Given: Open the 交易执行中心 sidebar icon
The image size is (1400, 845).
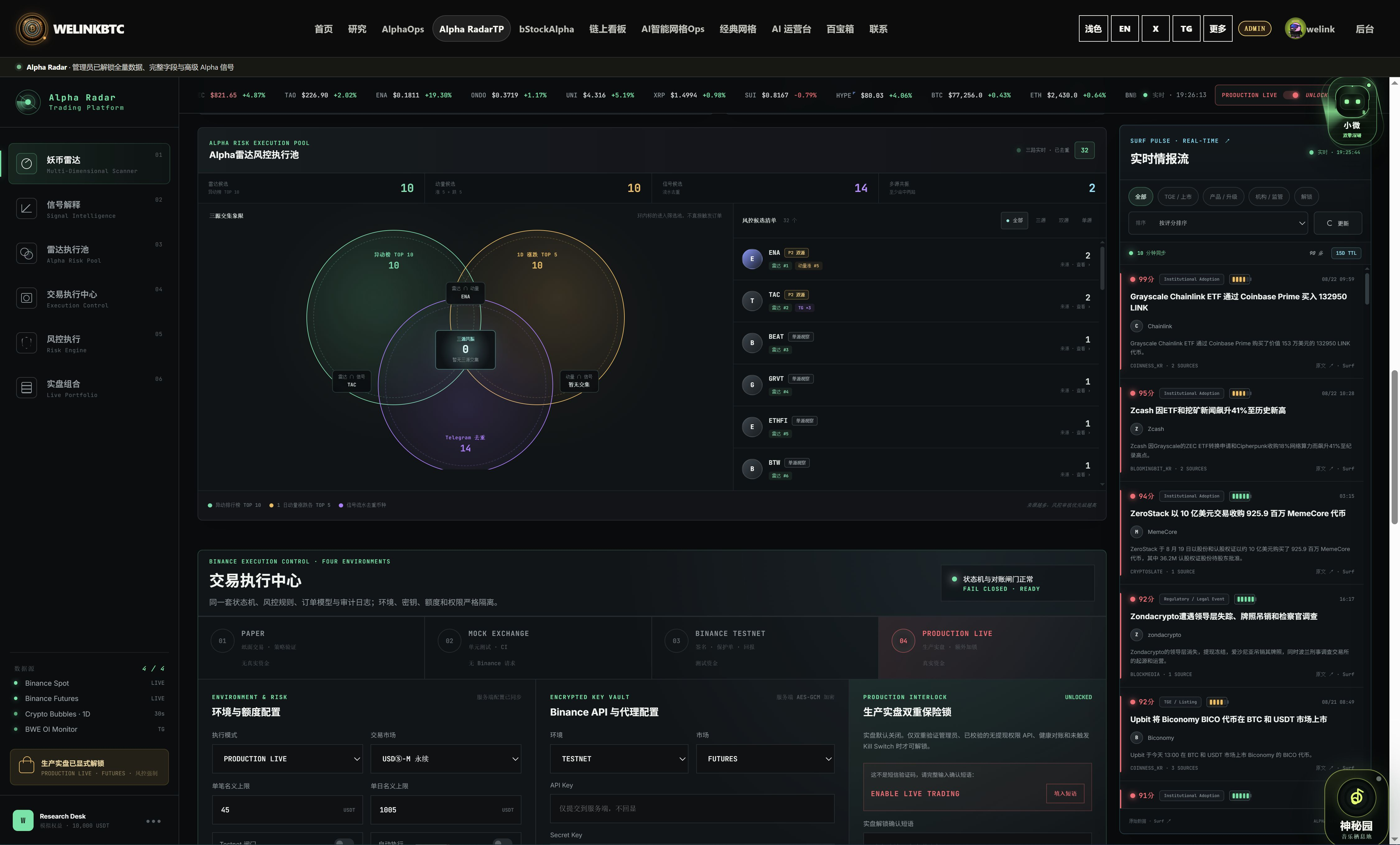Looking at the screenshot, I should tap(27, 298).
